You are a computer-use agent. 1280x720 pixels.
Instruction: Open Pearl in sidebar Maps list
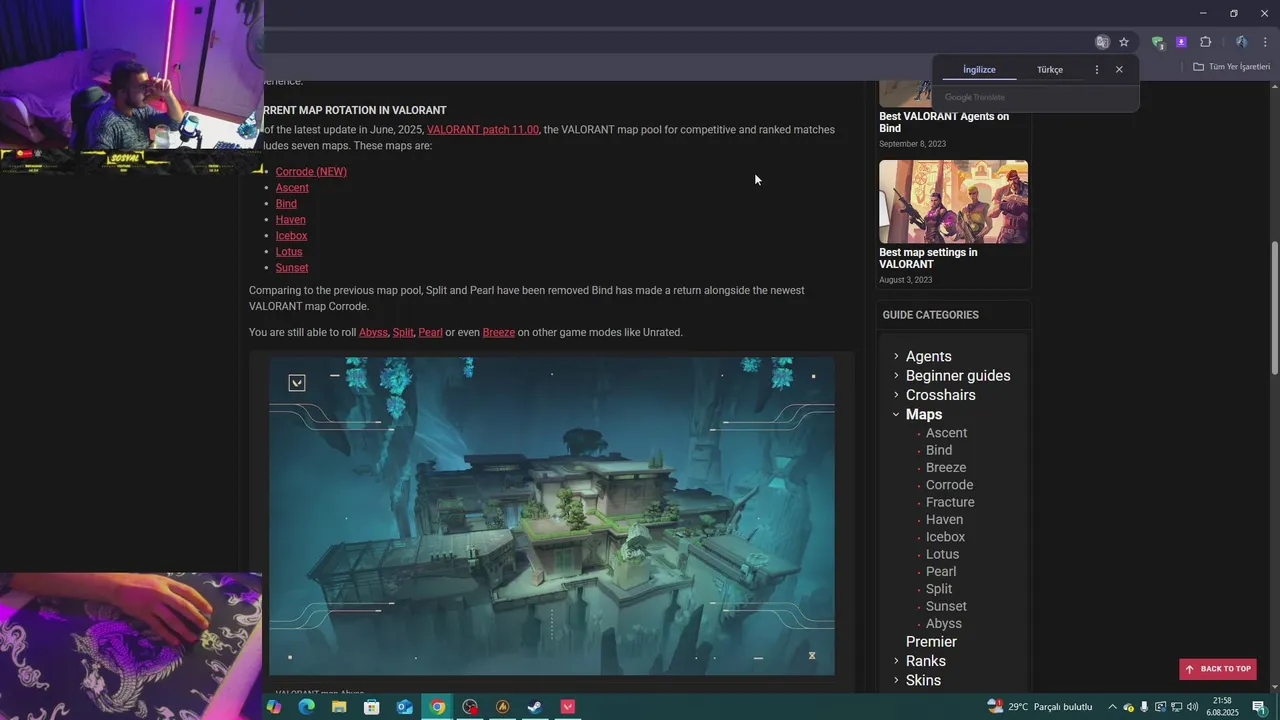point(941,572)
